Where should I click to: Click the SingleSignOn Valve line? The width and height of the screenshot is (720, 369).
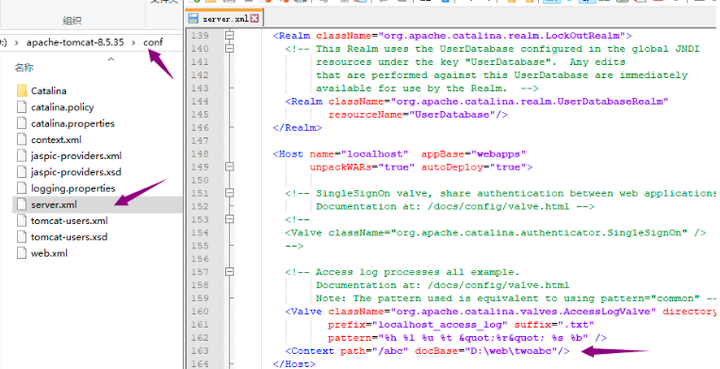coord(495,233)
